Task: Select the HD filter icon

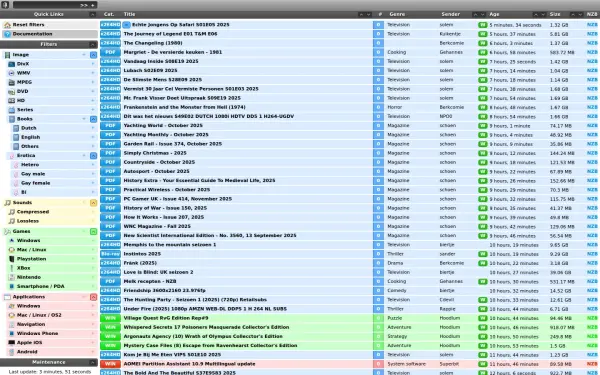Action: point(11,101)
